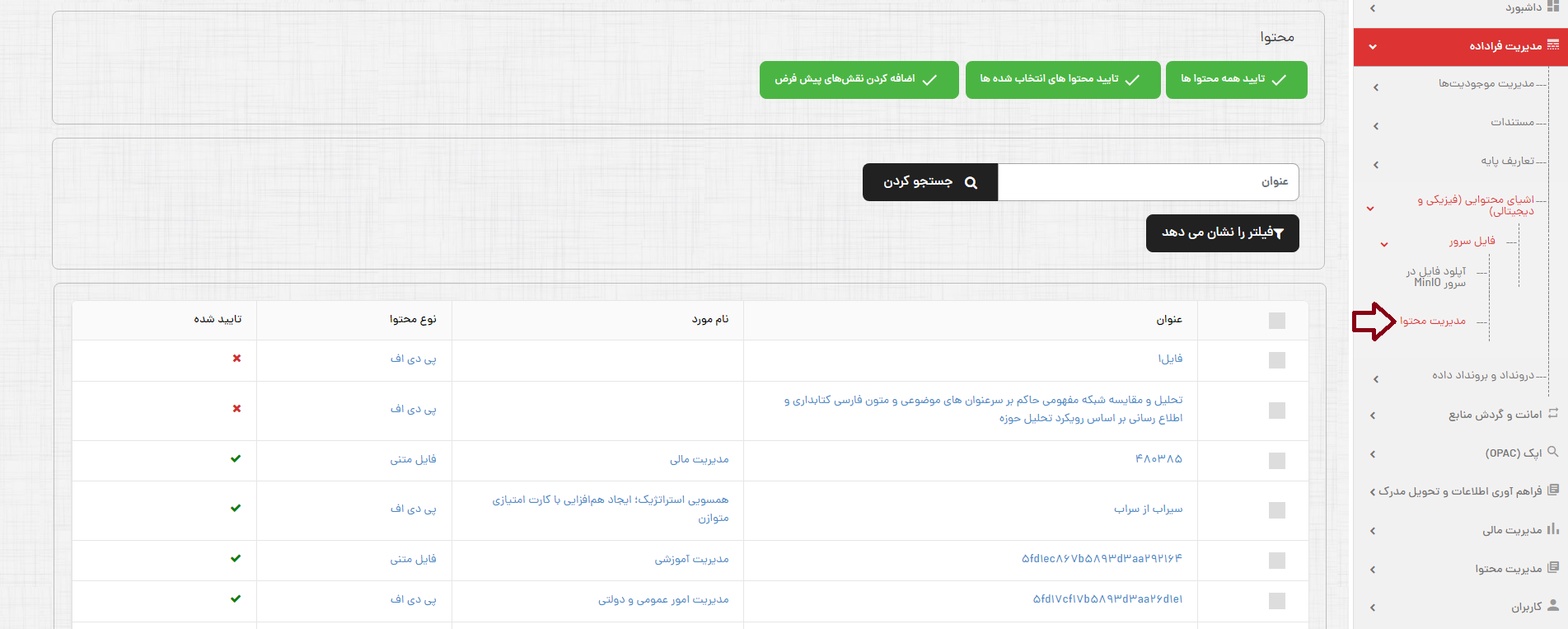
Task: Open فراهم آوری اطلاعات و تحویل مدرک menu
Action: (1460, 491)
